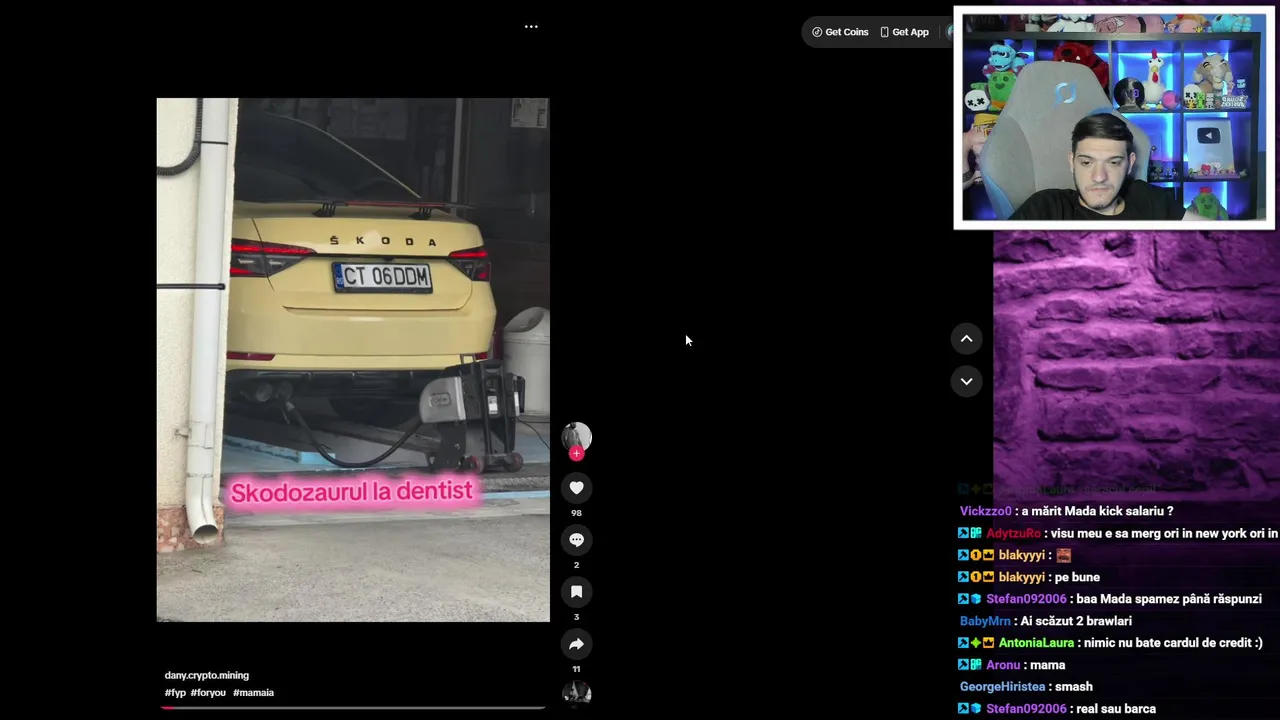Go to next video with down chevron
The width and height of the screenshot is (1280, 720).
pos(966,381)
